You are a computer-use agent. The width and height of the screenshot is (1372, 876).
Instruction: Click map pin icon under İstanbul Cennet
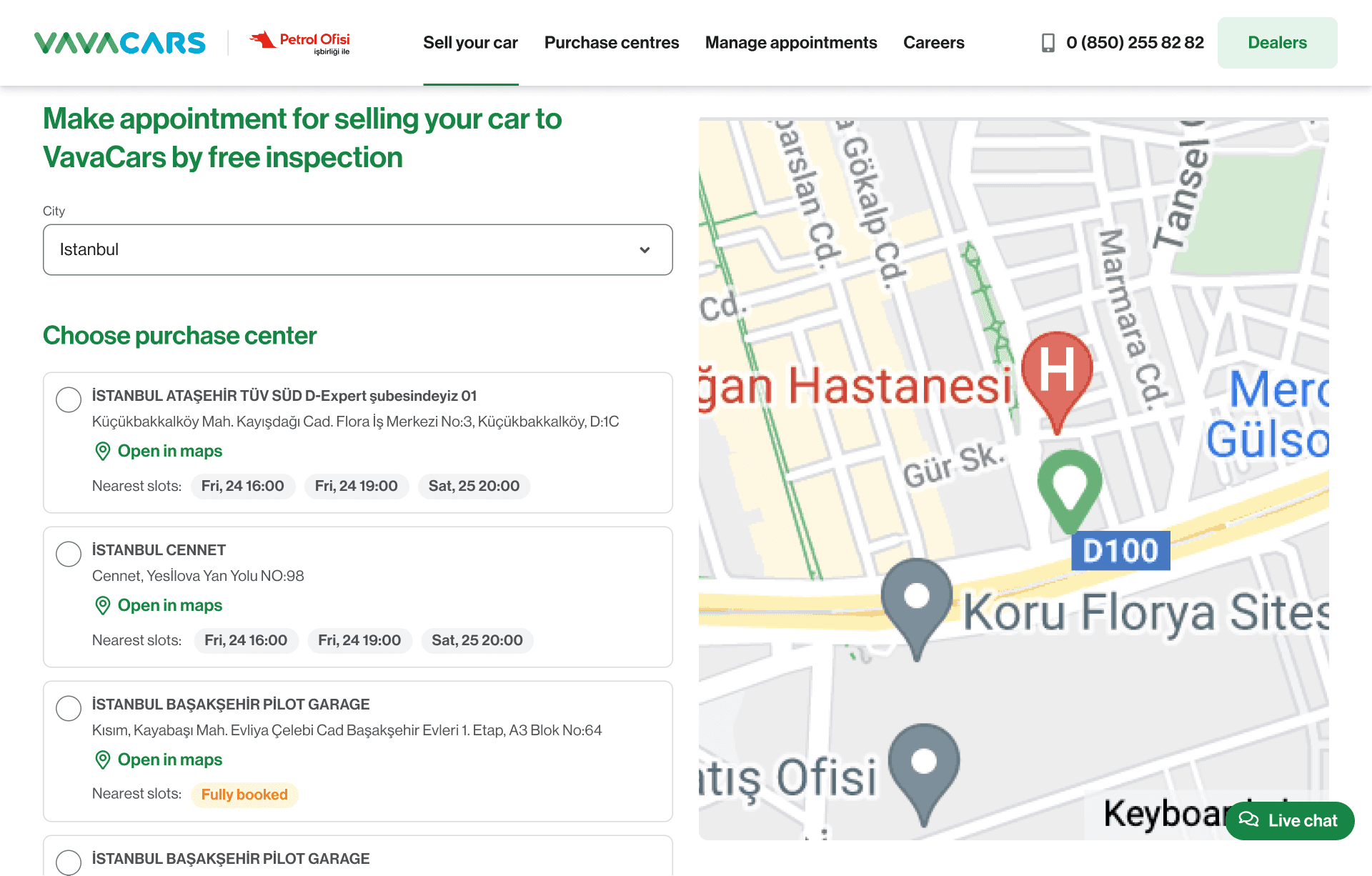tap(103, 605)
